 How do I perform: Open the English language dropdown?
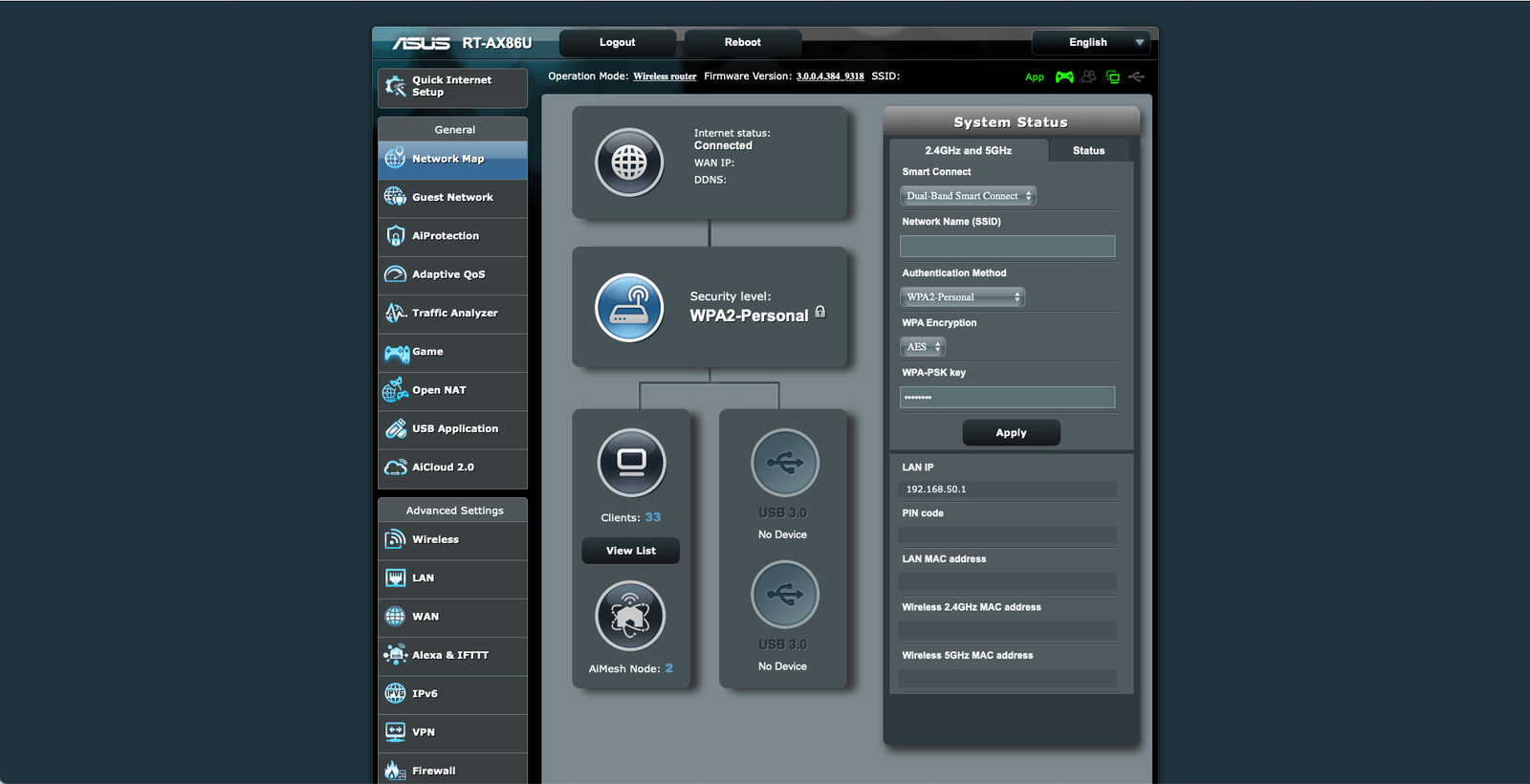pyautogui.click(x=1090, y=42)
